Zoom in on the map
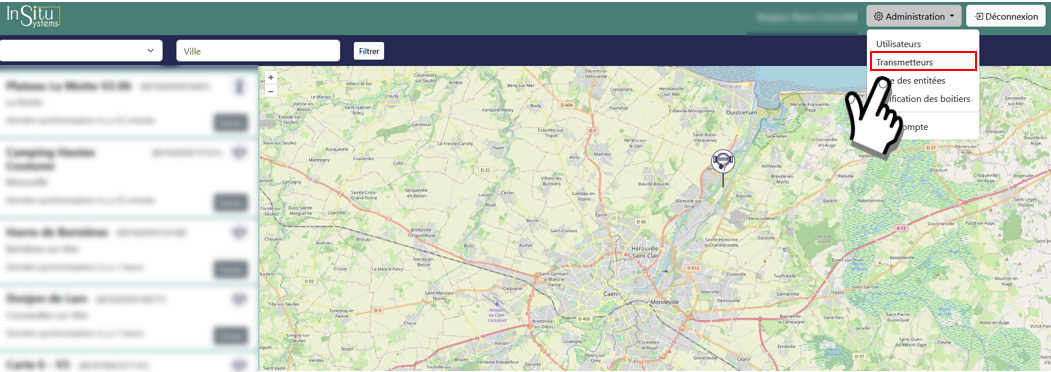 point(270,78)
